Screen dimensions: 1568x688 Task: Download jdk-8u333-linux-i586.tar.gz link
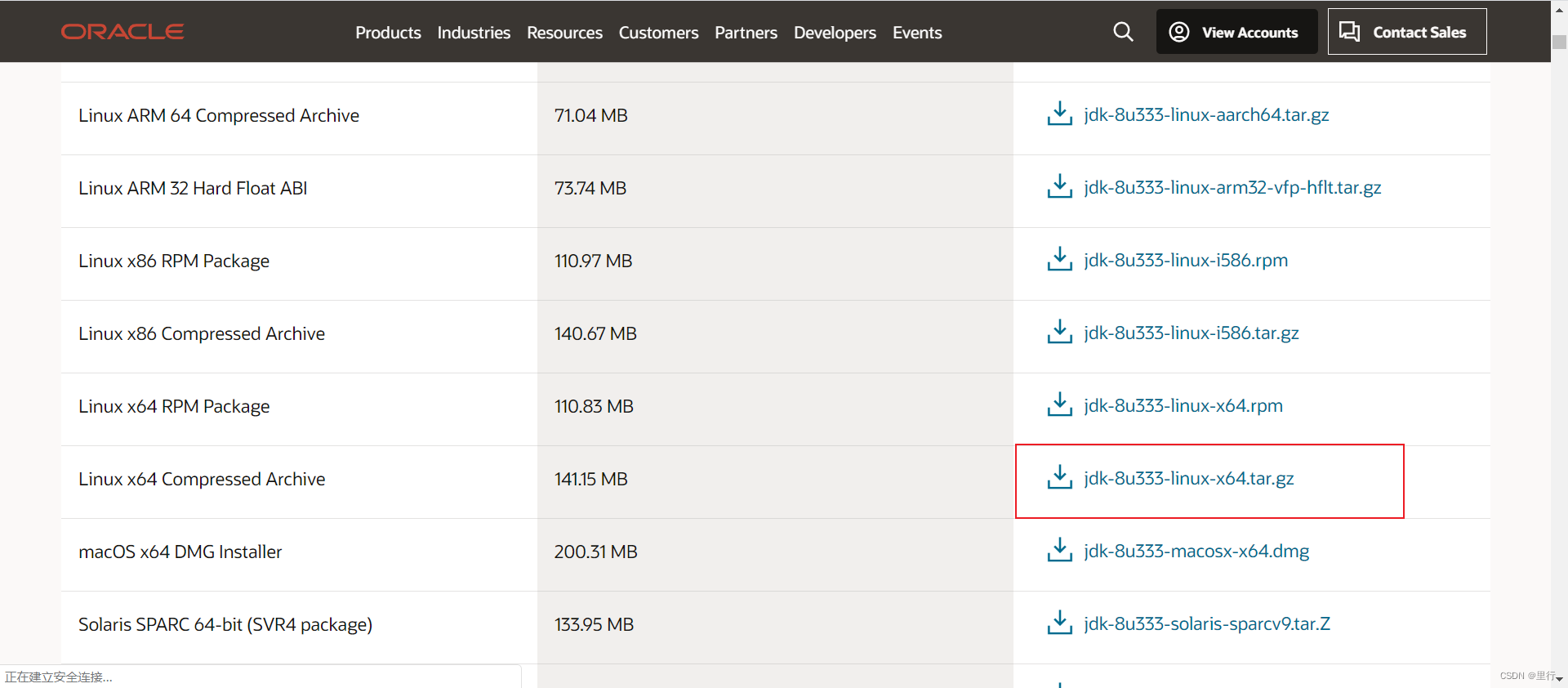[1192, 333]
